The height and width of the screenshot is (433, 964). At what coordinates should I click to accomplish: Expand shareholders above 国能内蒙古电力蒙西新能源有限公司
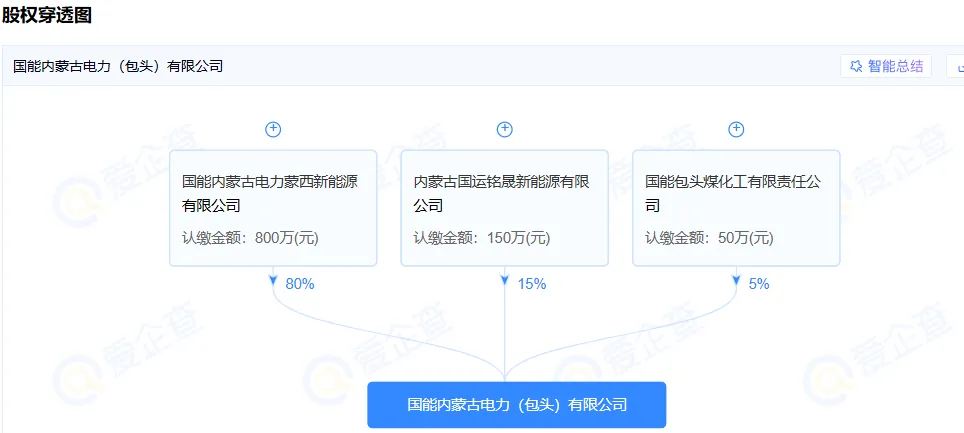273,129
